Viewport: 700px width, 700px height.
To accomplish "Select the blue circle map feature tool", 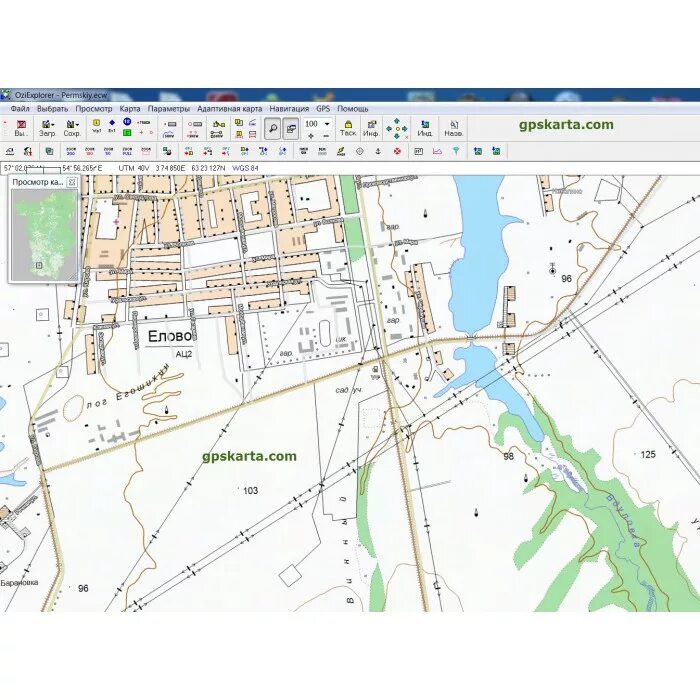I will [127, 122].
